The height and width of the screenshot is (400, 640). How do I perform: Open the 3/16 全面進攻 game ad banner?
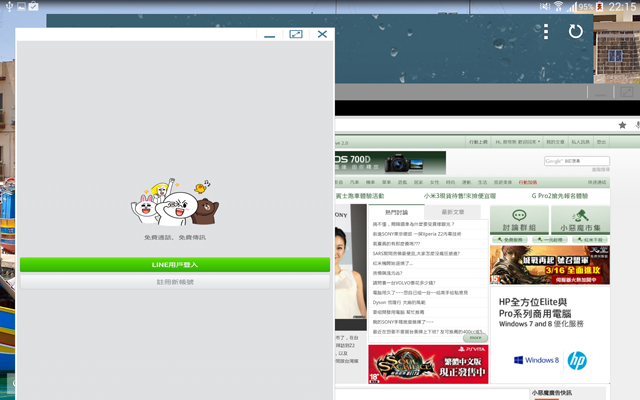coord(550,265)
